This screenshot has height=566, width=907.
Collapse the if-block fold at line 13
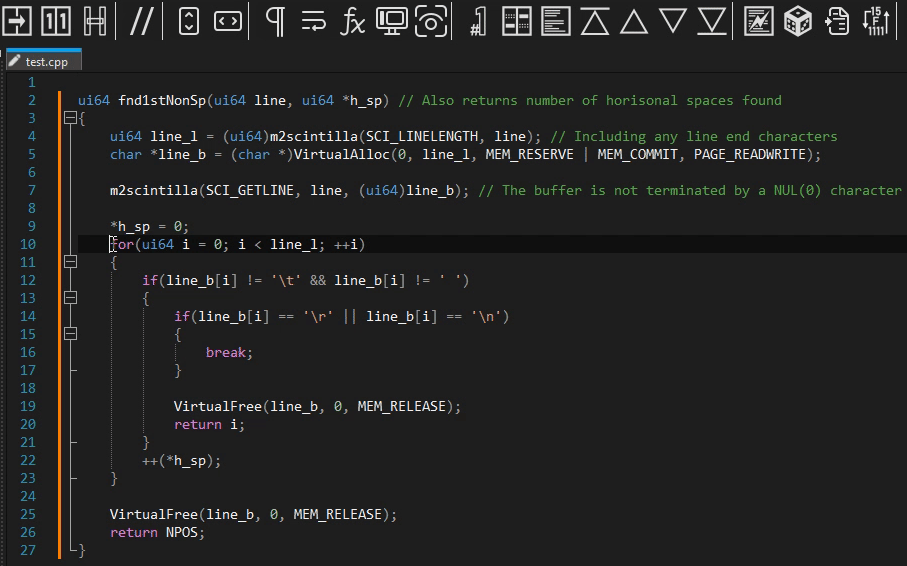point(71,298)
